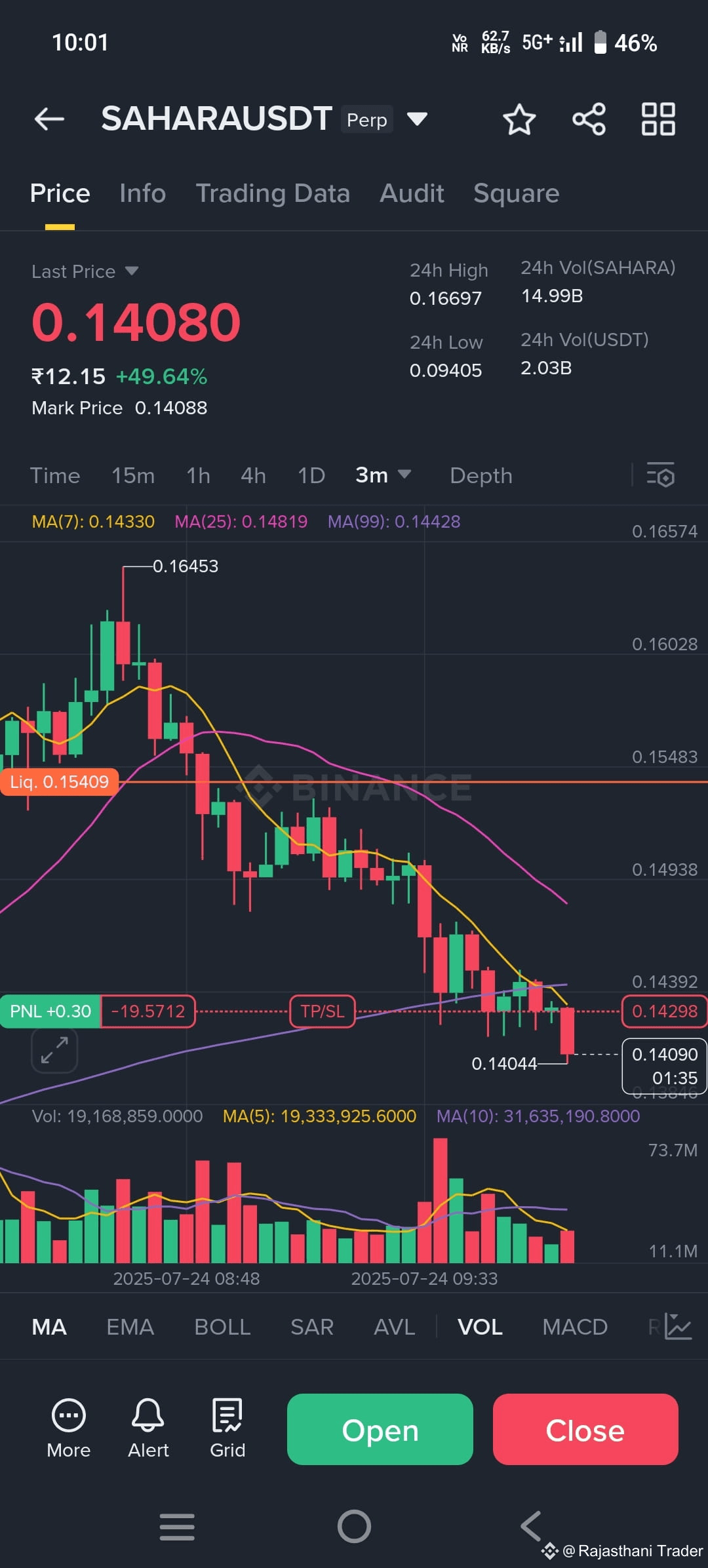Tap the green Open position button
This screenshot has height=1568, width=708.
[x=380, y=1430]
